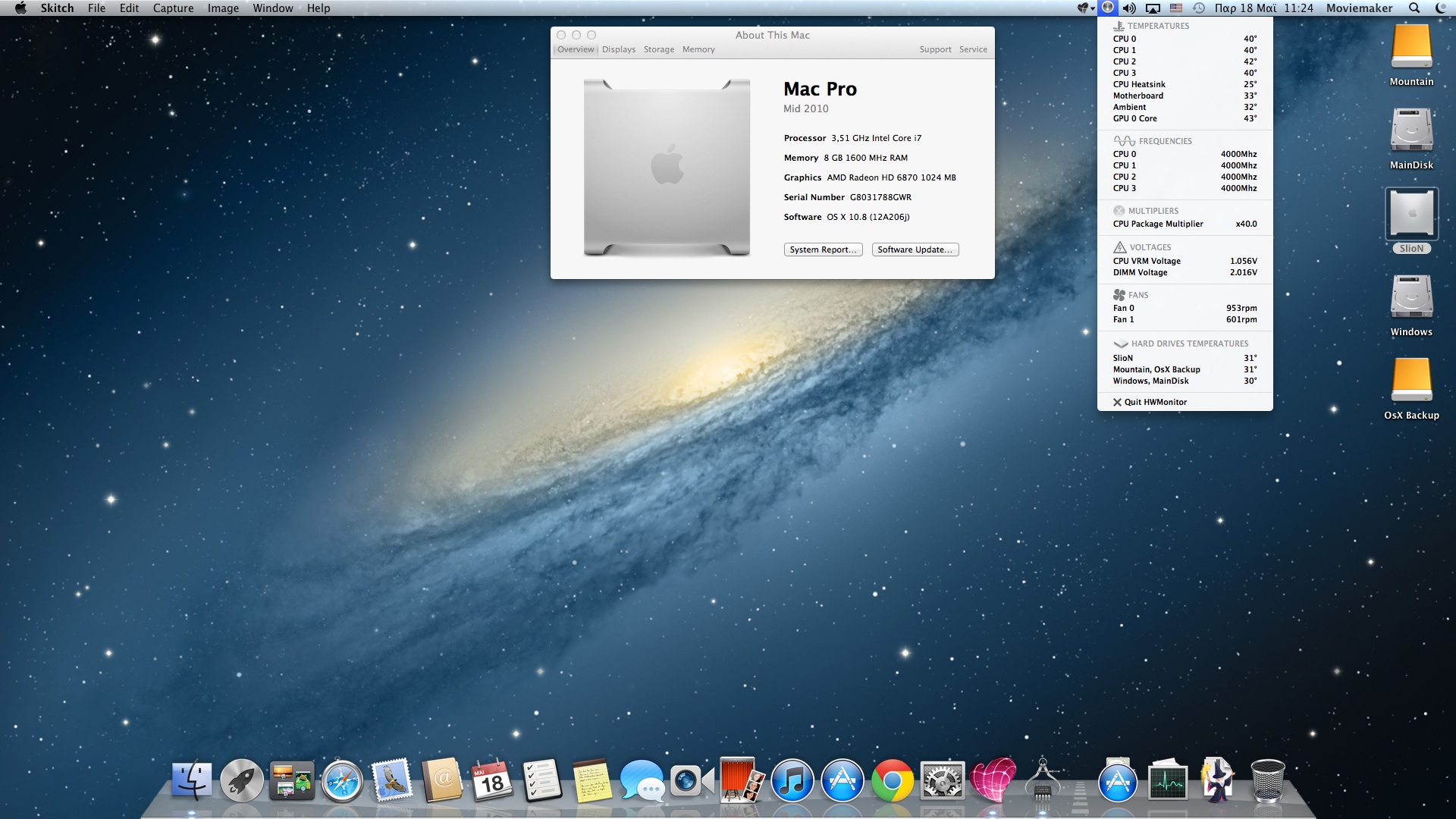Open Time Machine menu bar icon
1456x819 pixels.
click(1198, 8)
